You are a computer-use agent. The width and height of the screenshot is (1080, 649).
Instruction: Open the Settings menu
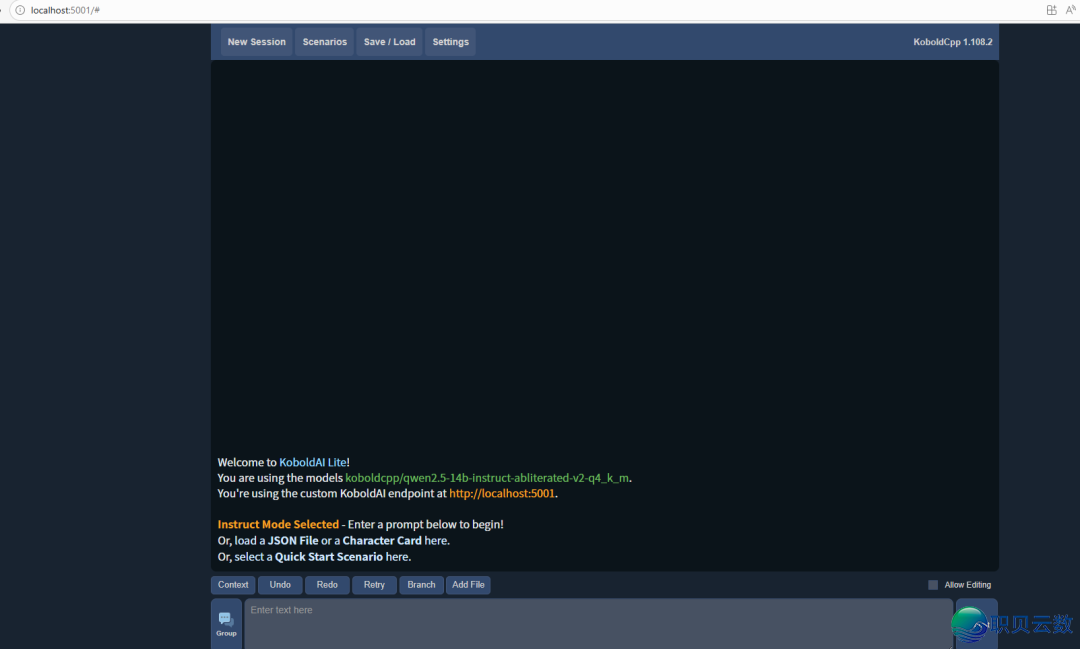tap(450, 42)
